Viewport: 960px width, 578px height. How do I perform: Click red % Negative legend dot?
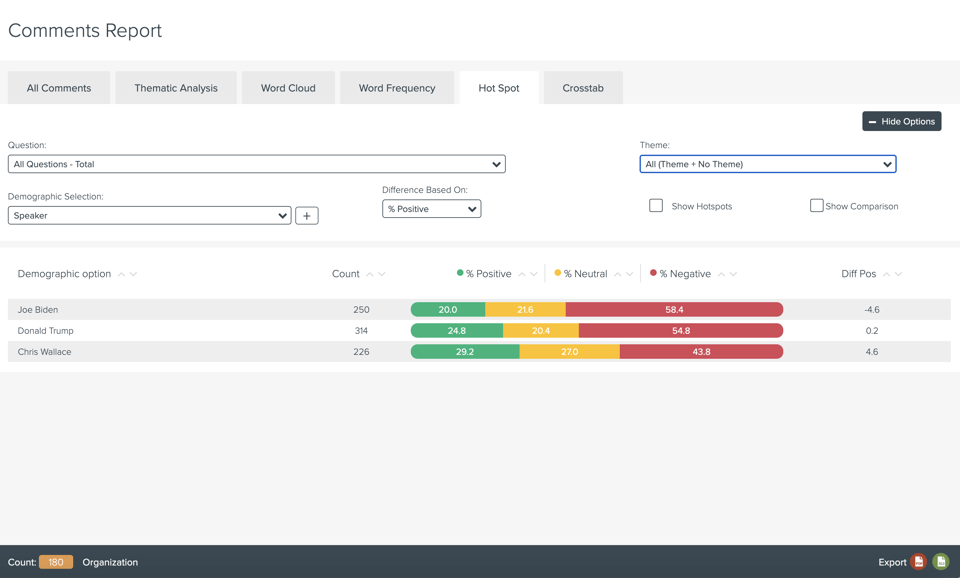653,273
